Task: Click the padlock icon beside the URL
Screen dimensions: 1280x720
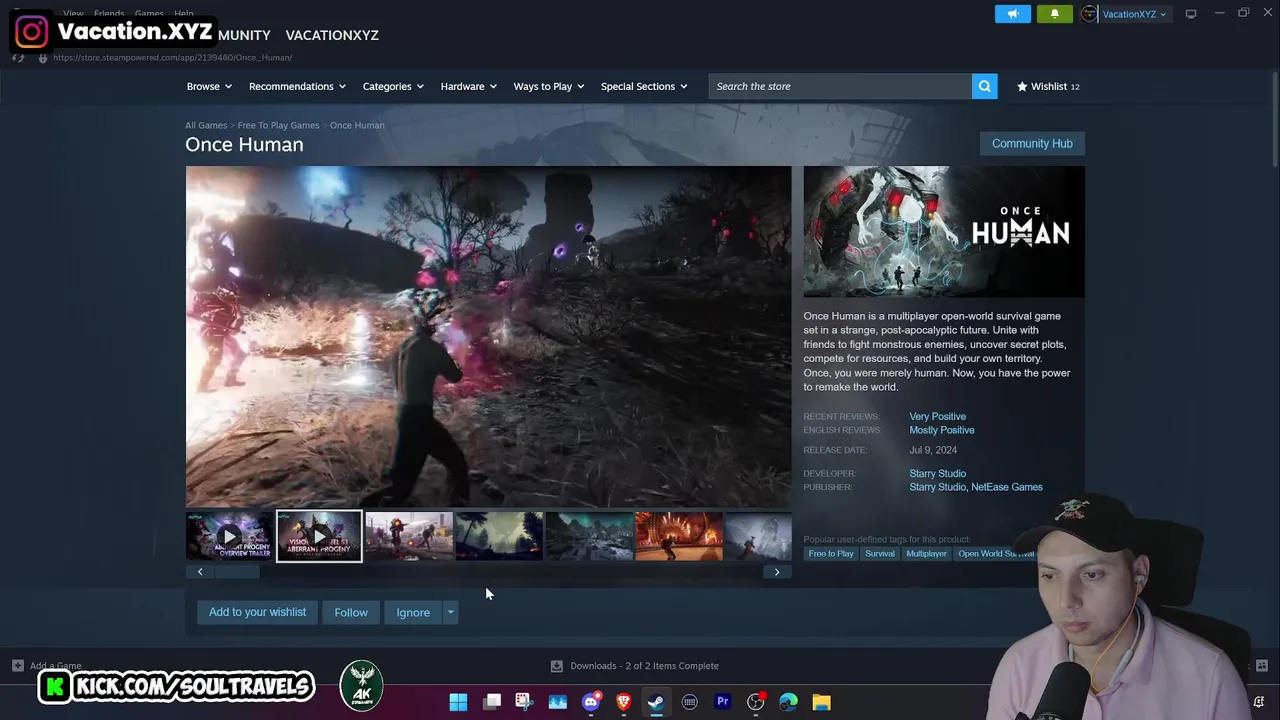Action: pyautogui.click(x=42, y=58)
